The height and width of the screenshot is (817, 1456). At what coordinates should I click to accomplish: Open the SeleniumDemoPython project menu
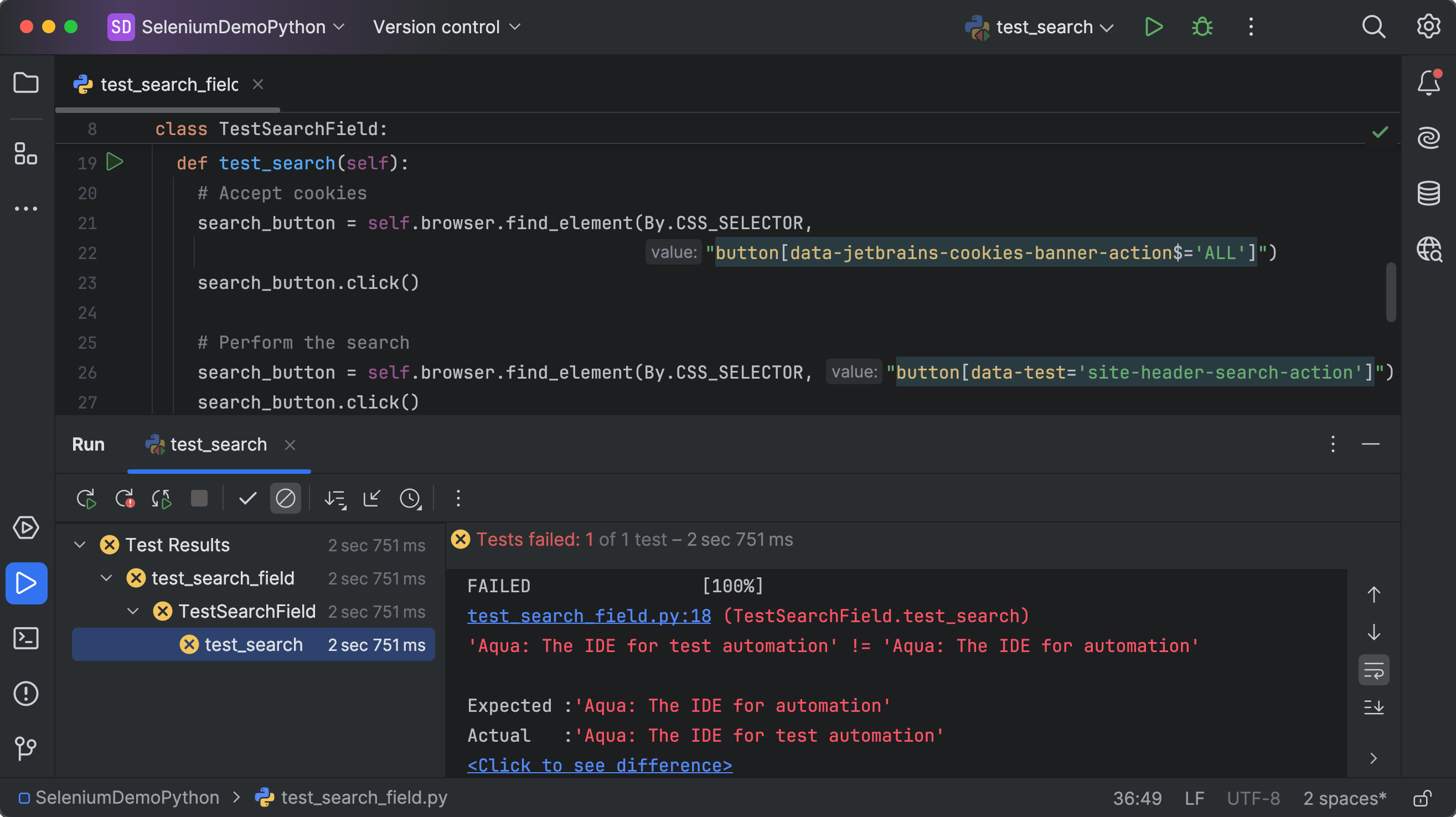click(226, 27)
